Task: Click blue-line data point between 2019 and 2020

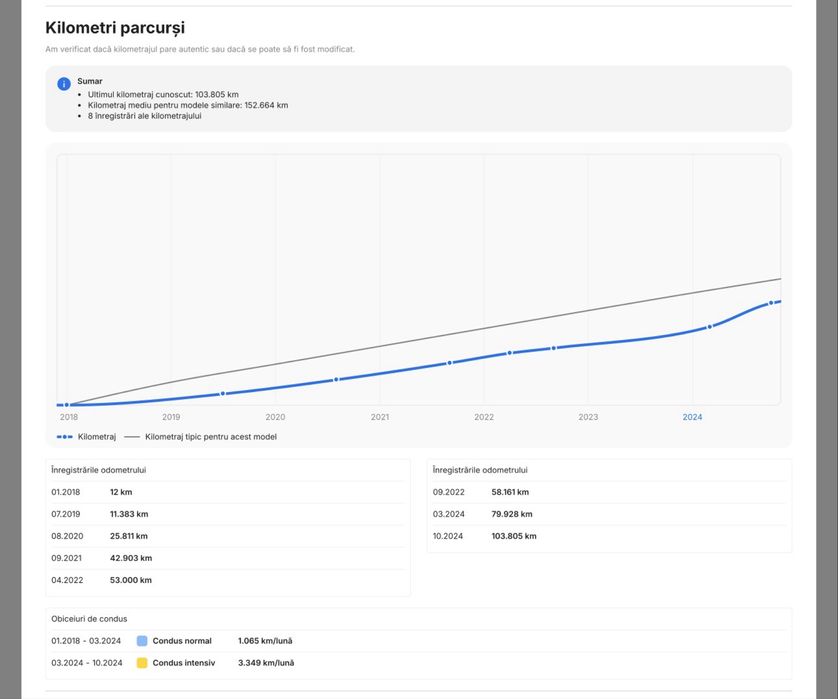Action: coord(223,394)
